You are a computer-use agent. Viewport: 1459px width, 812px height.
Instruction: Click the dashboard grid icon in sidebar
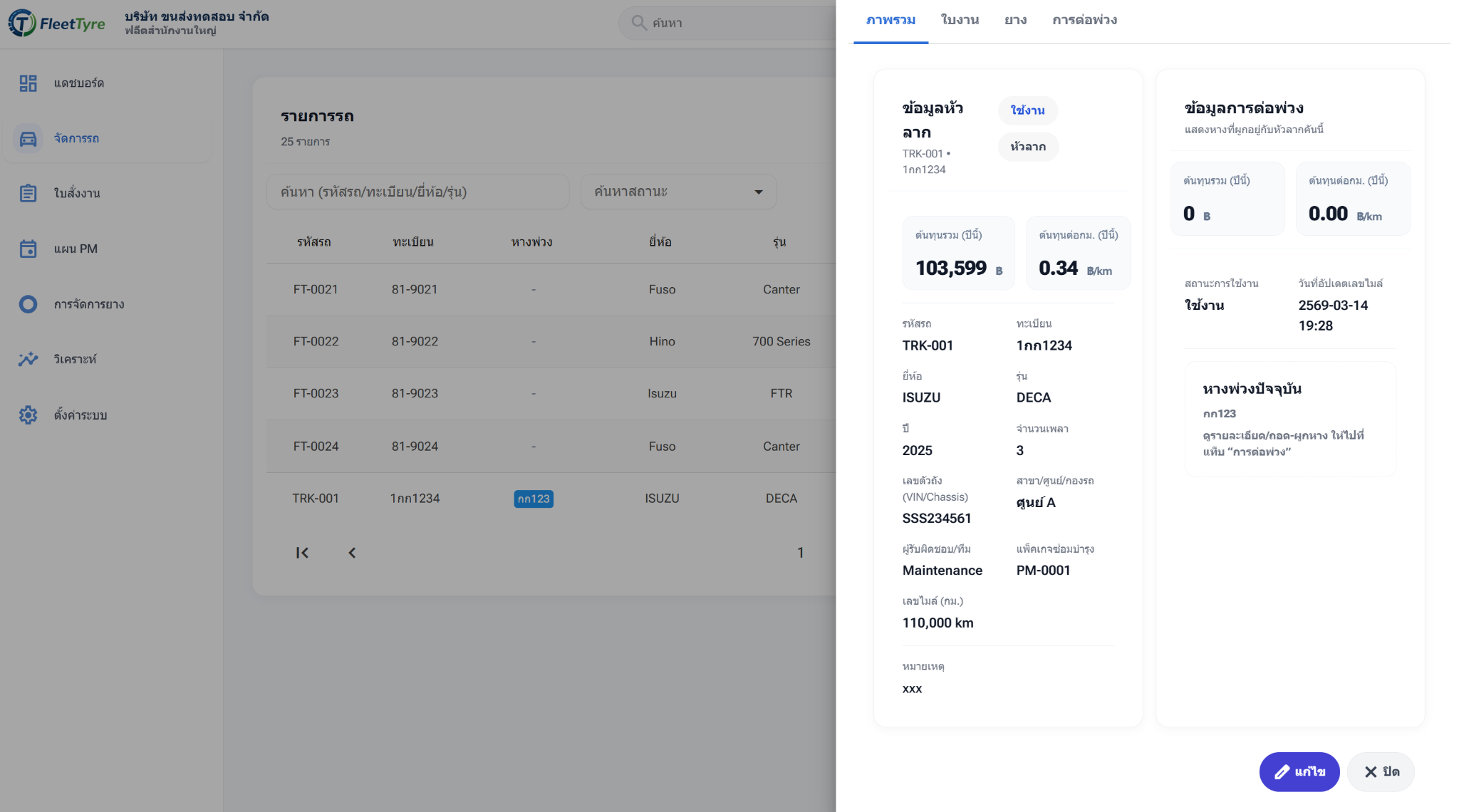(x=28, y=83)
